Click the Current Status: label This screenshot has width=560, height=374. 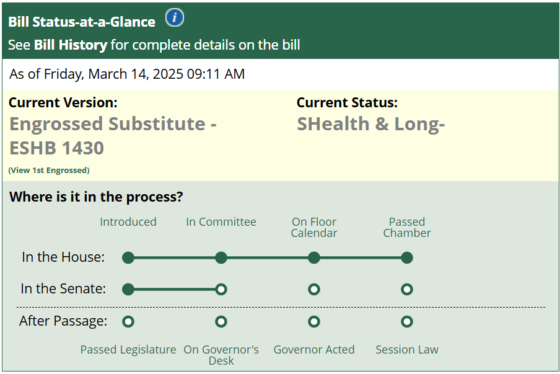pyautogui.click(x=347, y=103)
